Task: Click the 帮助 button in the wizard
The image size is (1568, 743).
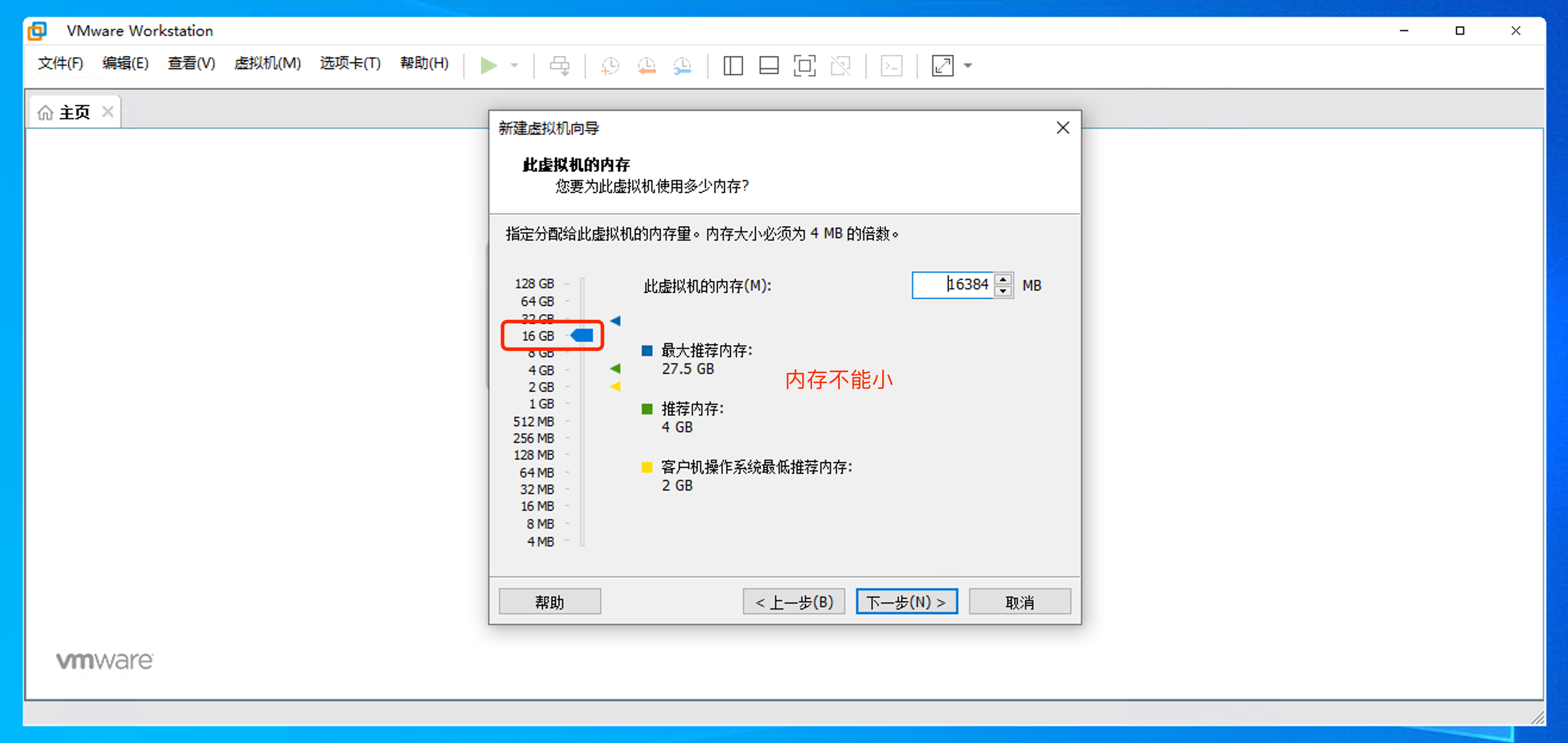Action: pos(549,601)
